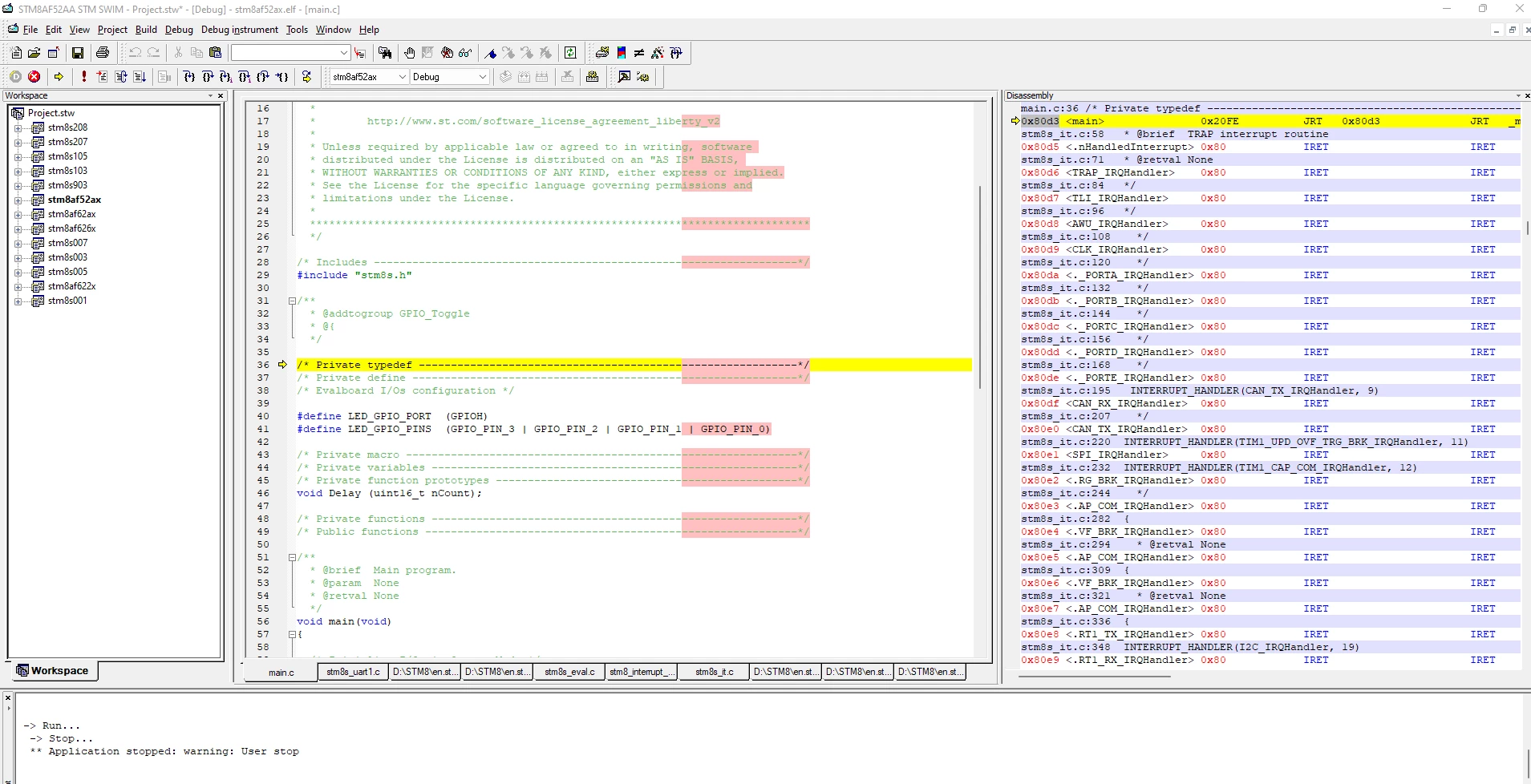Click the yellow arrow run-to-cursor icon

59,77
